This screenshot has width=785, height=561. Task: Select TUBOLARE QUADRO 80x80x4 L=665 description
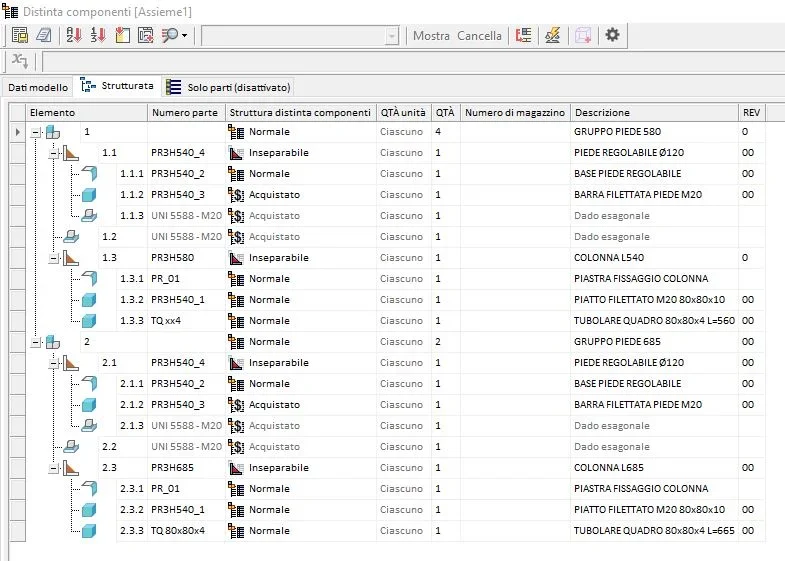pos(654,531)
